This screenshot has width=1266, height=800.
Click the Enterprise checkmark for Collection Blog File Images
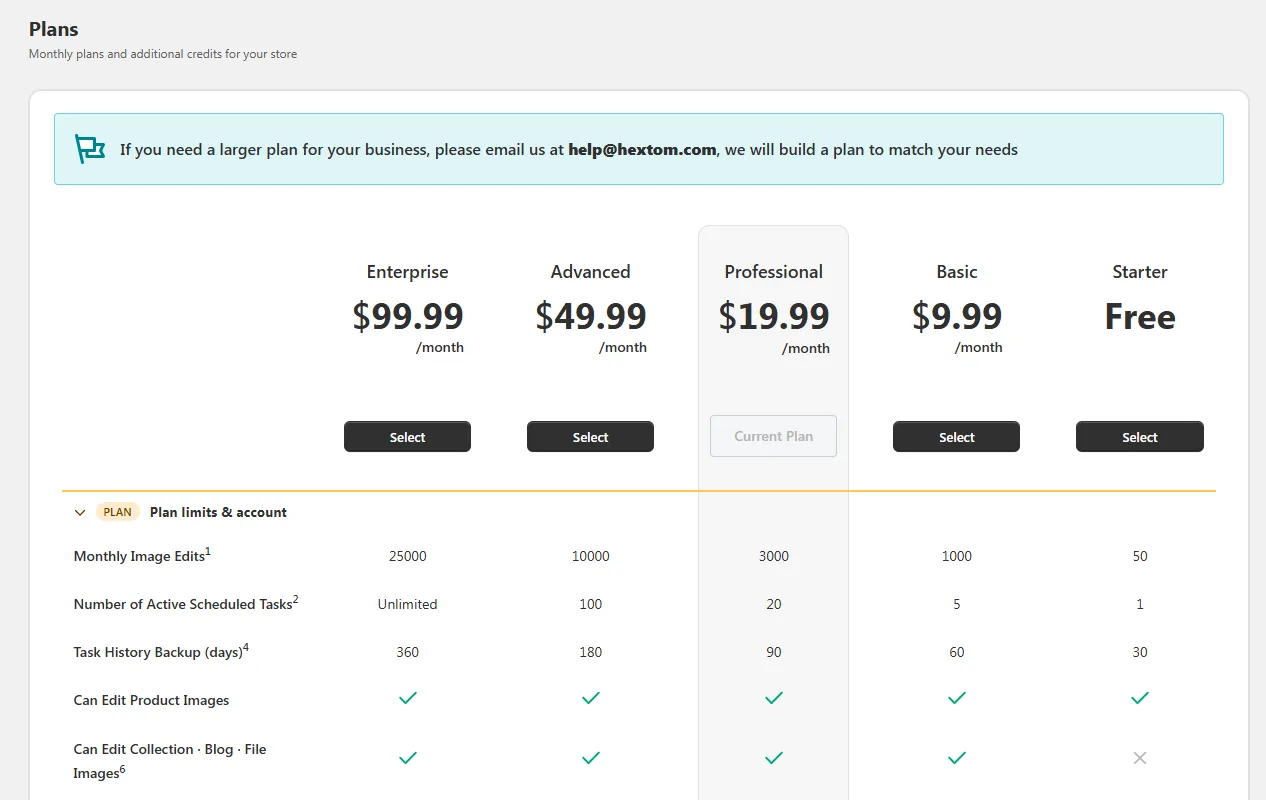coord(407,758)
